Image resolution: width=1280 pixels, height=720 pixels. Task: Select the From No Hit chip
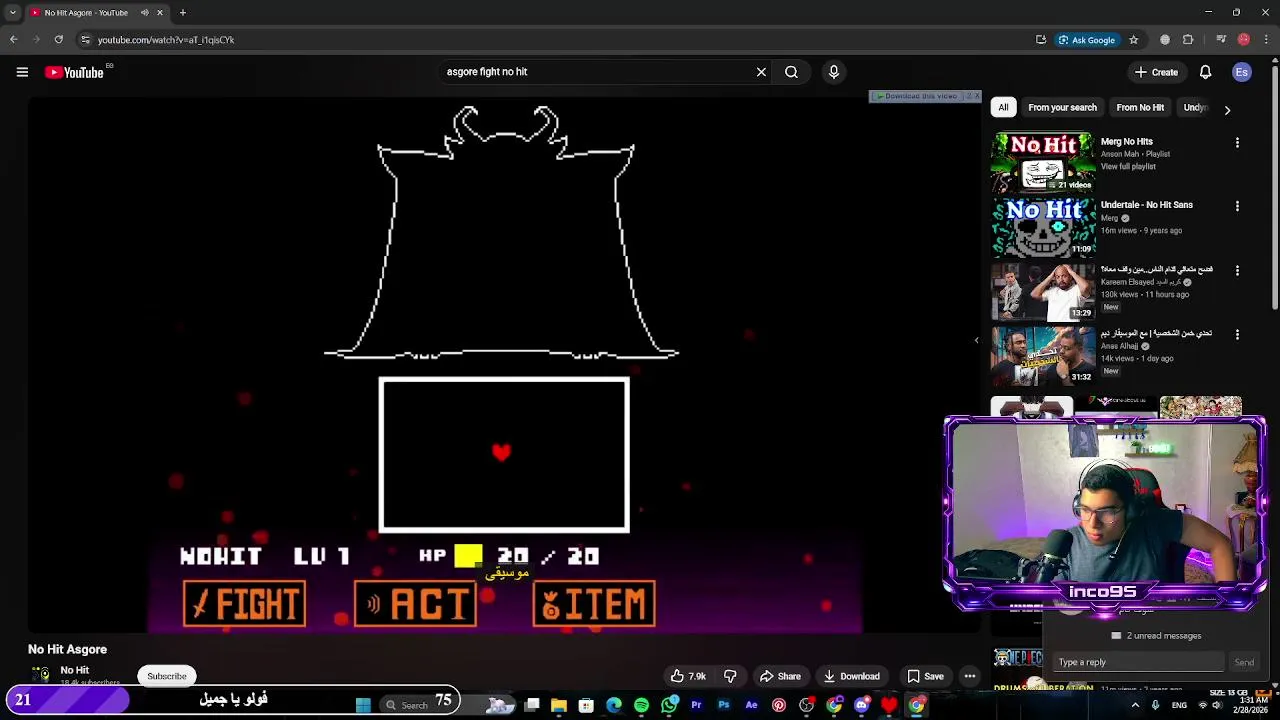(x=1140, y=107)
